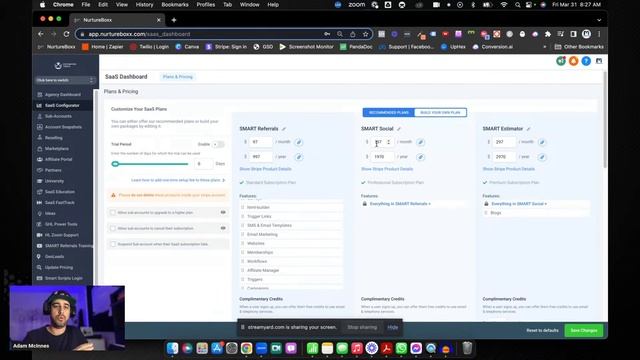This screenshot has height=360, width=640.
Task: Go to Account Snapshots in sidebar
Action: coord(63,127)
